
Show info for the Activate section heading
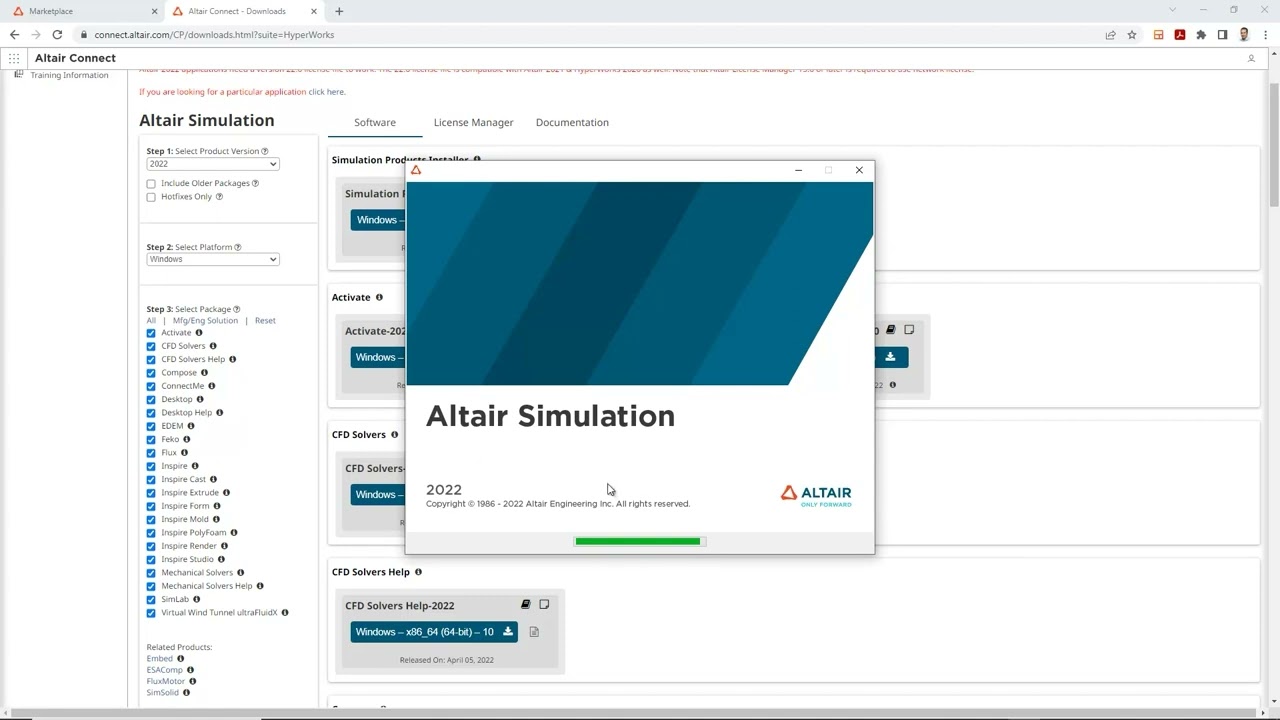click(x=379, y=297)
